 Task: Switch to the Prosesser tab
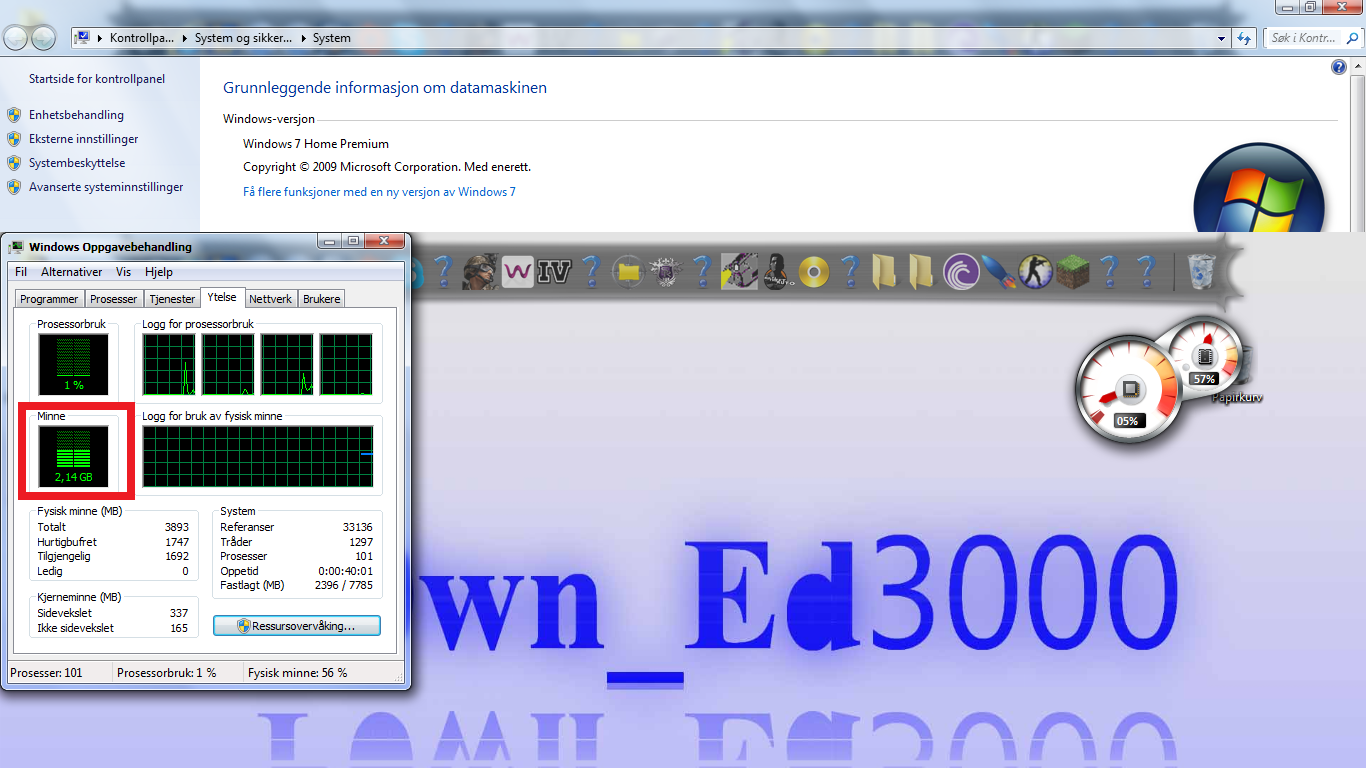(x=114, y=299)
